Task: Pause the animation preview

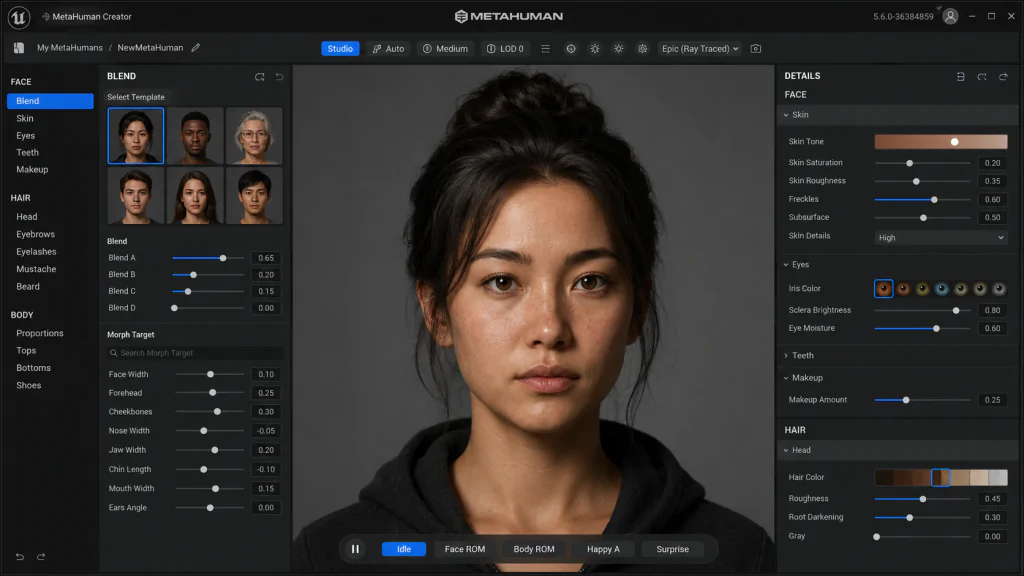Action: tap(355, 549)
